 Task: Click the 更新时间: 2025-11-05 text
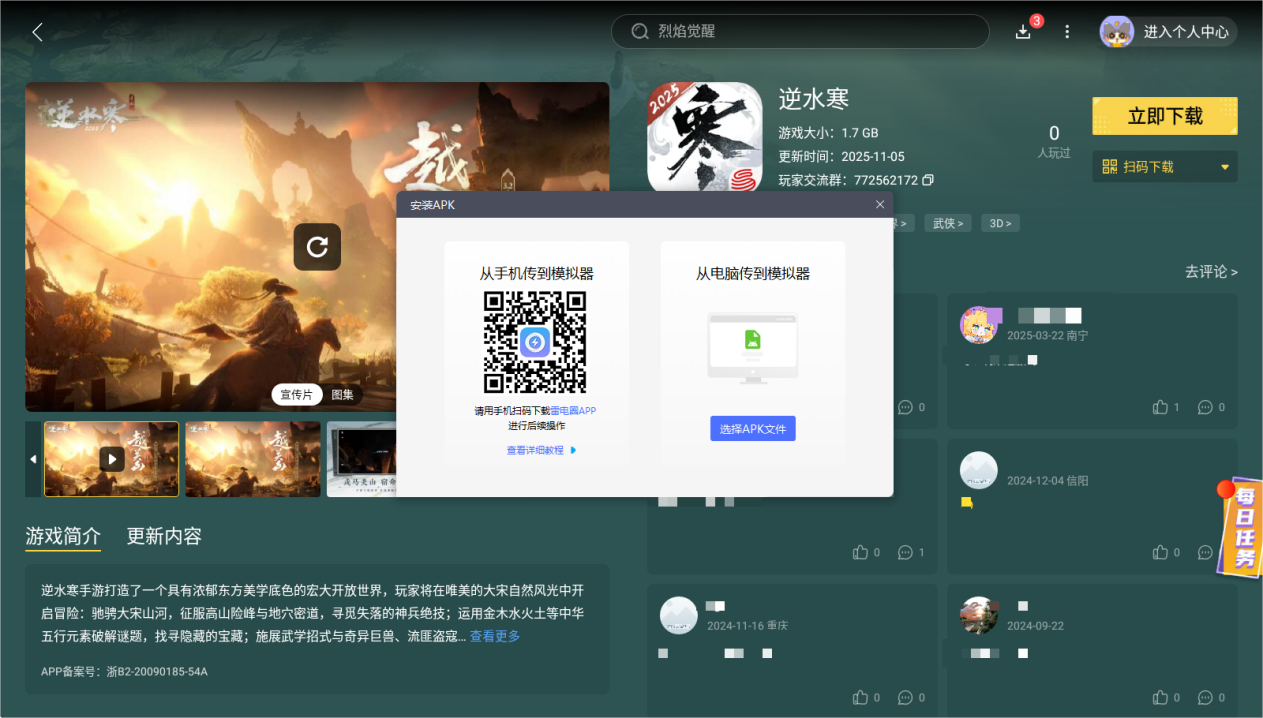(x=841, y=156)
